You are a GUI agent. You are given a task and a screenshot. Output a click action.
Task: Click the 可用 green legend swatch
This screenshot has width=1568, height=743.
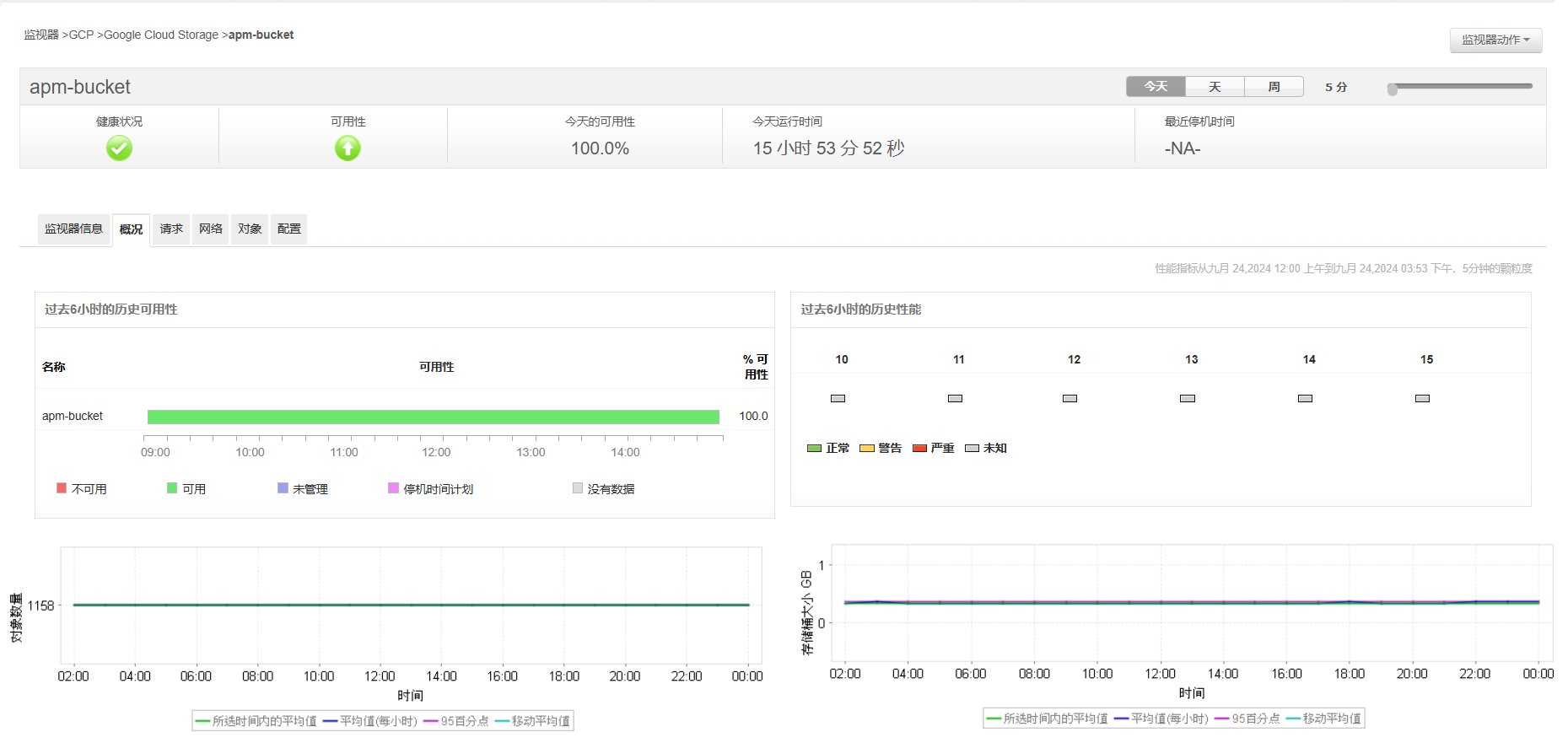(x=172, y=487)
